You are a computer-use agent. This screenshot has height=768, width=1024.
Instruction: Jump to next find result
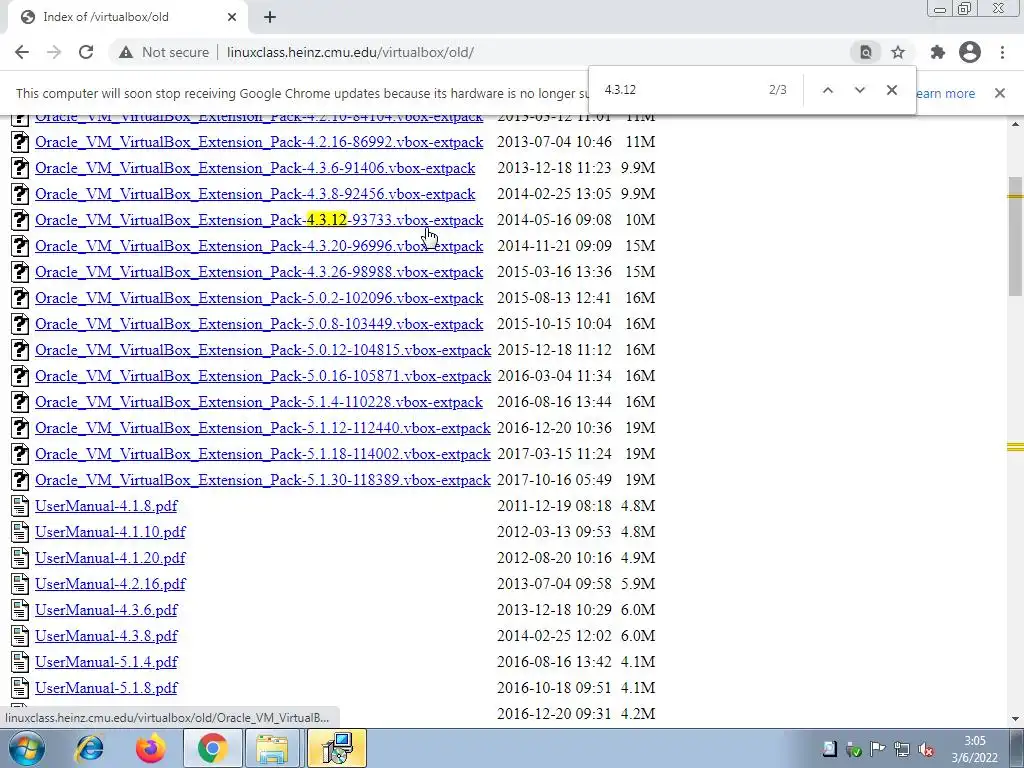click(859, 90)
